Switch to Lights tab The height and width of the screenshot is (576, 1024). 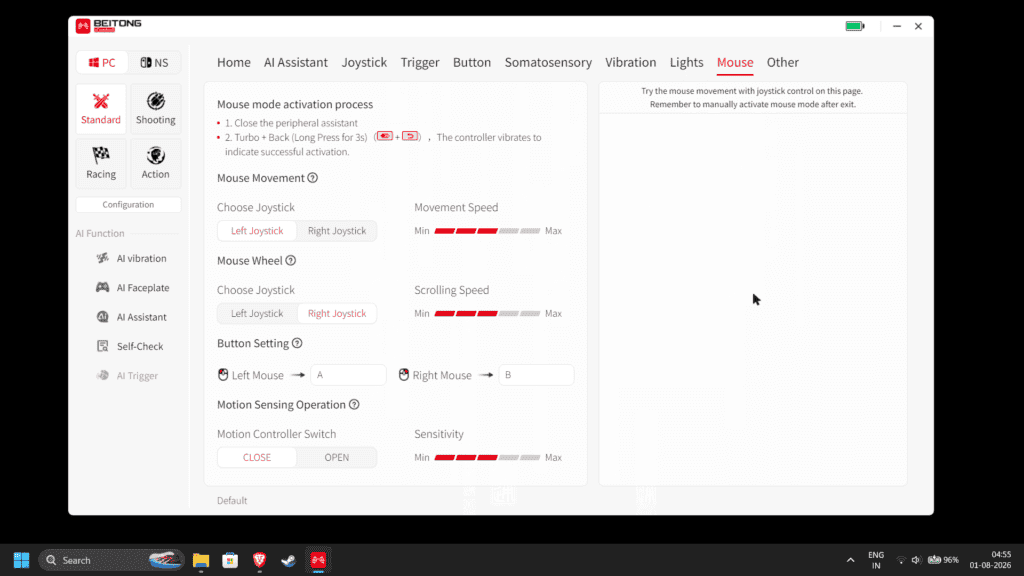click(686, 62)
